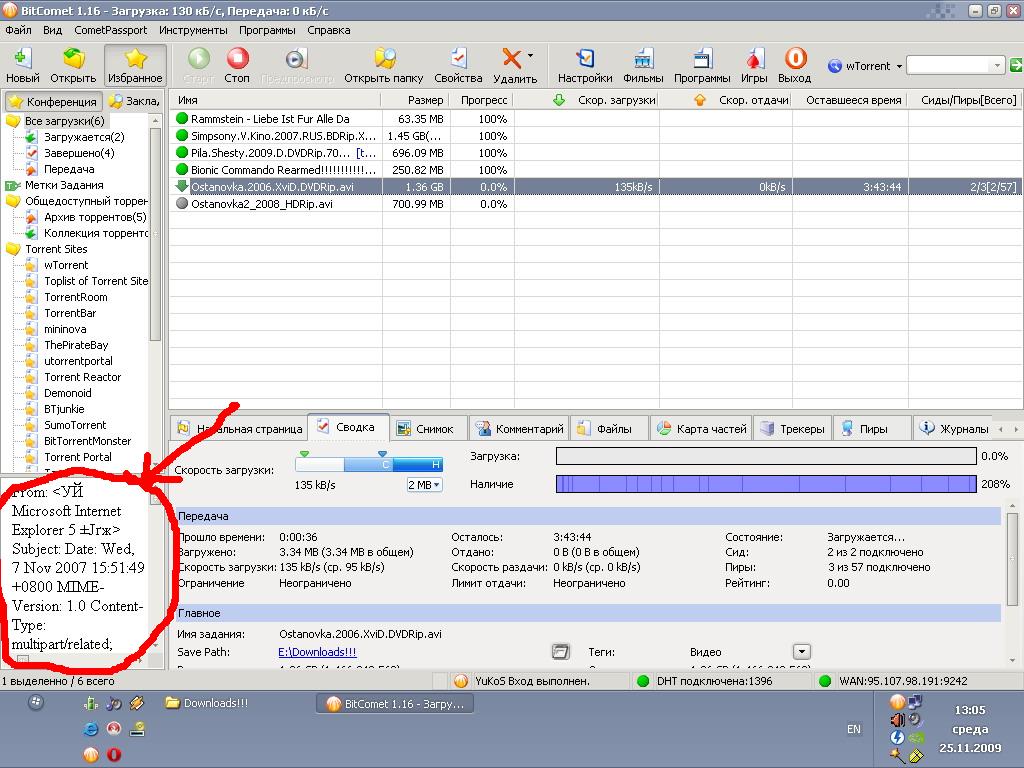Open the Программы menu in menu bar
The height and width of the screenshot is (768, 1024).
pyautogui.click(x=267, y=30)
